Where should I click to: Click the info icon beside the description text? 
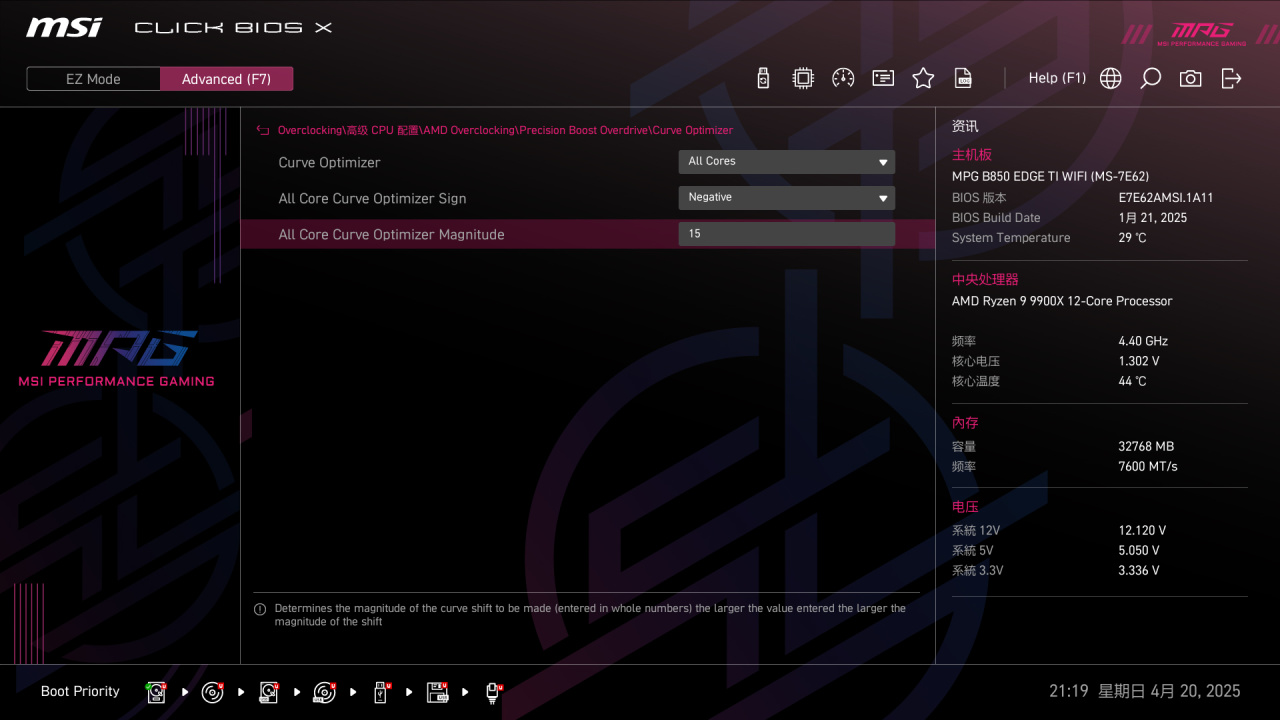(260, 609)
